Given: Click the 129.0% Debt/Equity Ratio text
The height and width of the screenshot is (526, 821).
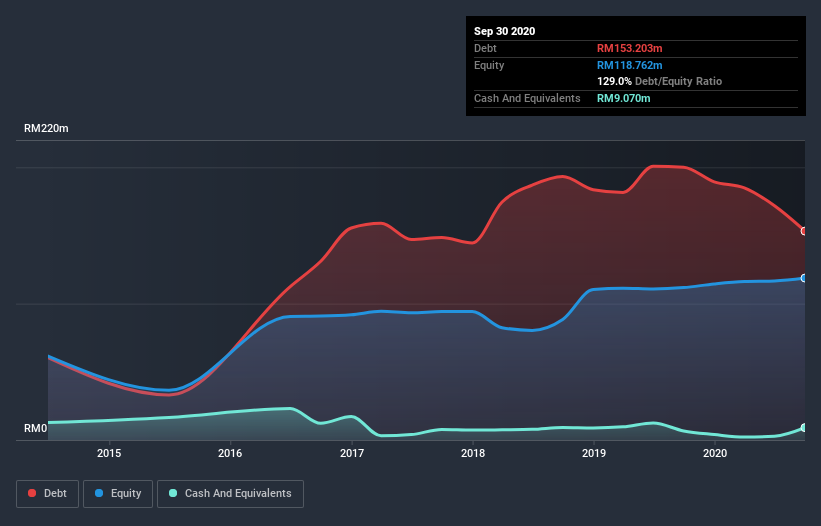Looking at the screenshot, I should coord(659,81).
